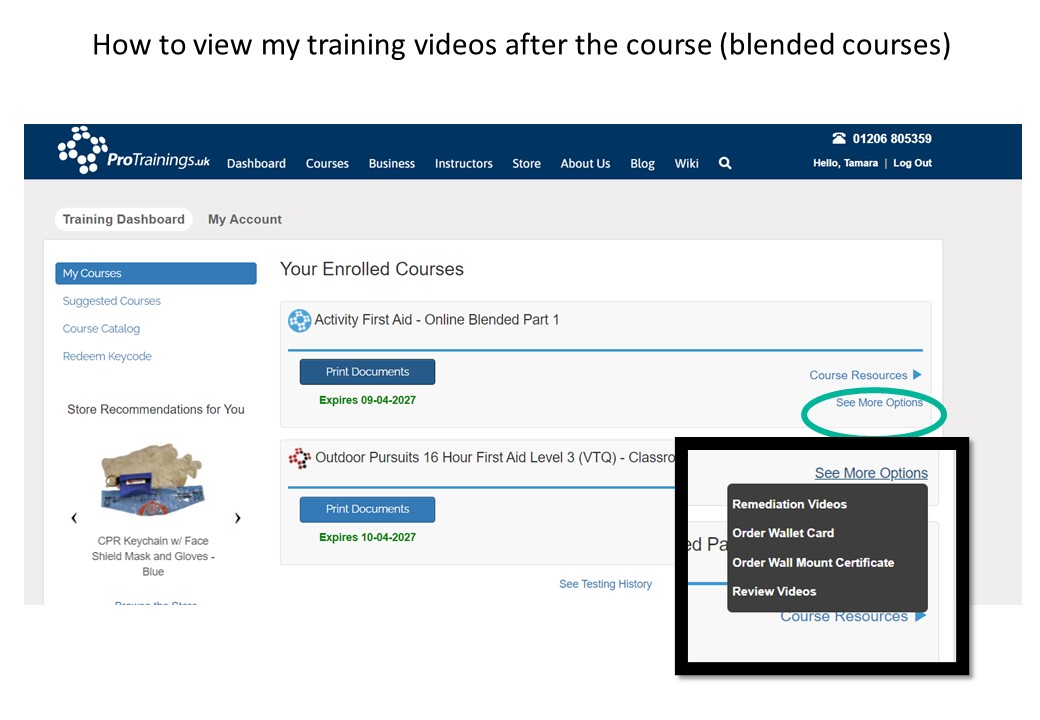Open See More Options in circled area
Viewport: 1040px width, 720px height.
879,403
